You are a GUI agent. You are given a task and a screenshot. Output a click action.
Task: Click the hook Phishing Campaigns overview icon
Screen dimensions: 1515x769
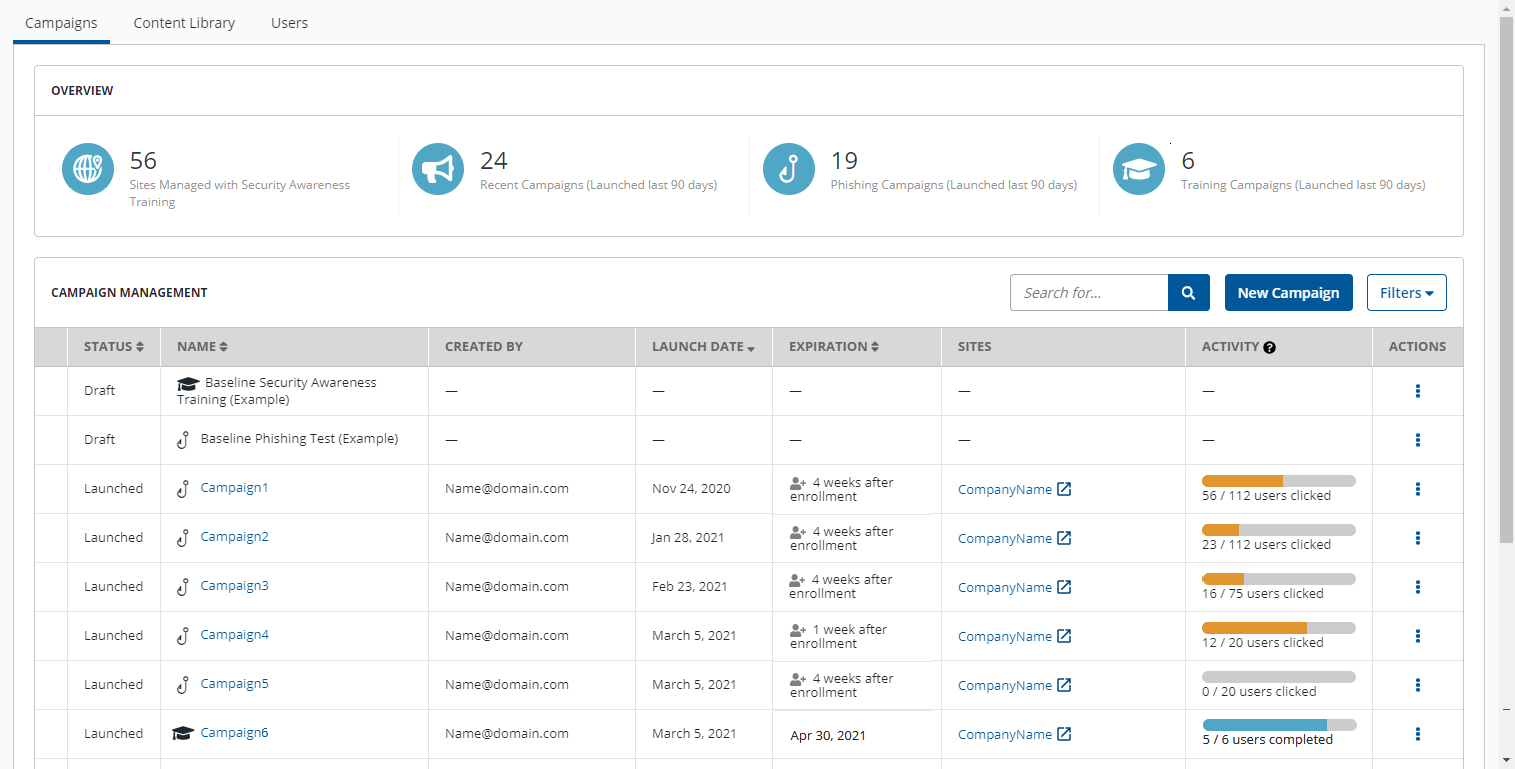(789, 169)
